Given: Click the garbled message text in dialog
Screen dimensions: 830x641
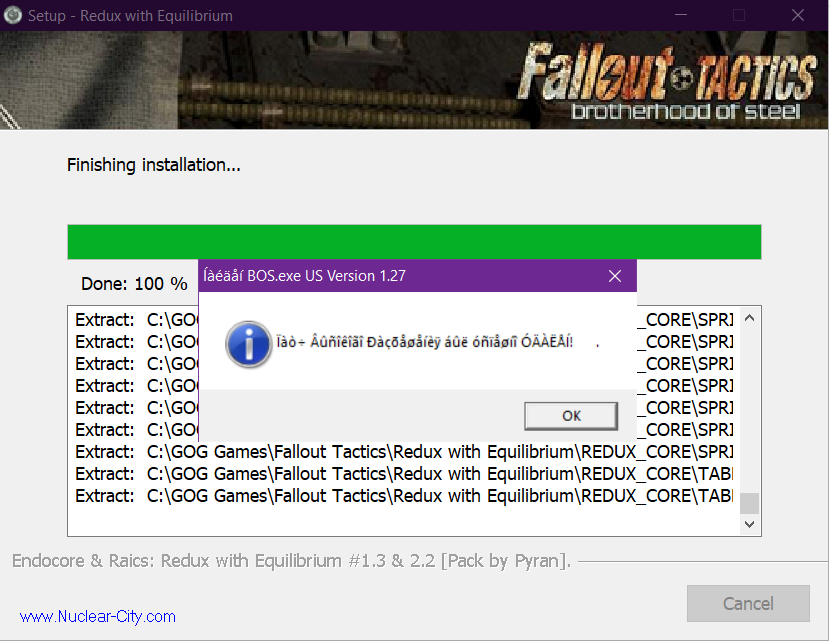Looking at the screenshot, I should coord(425,342).
